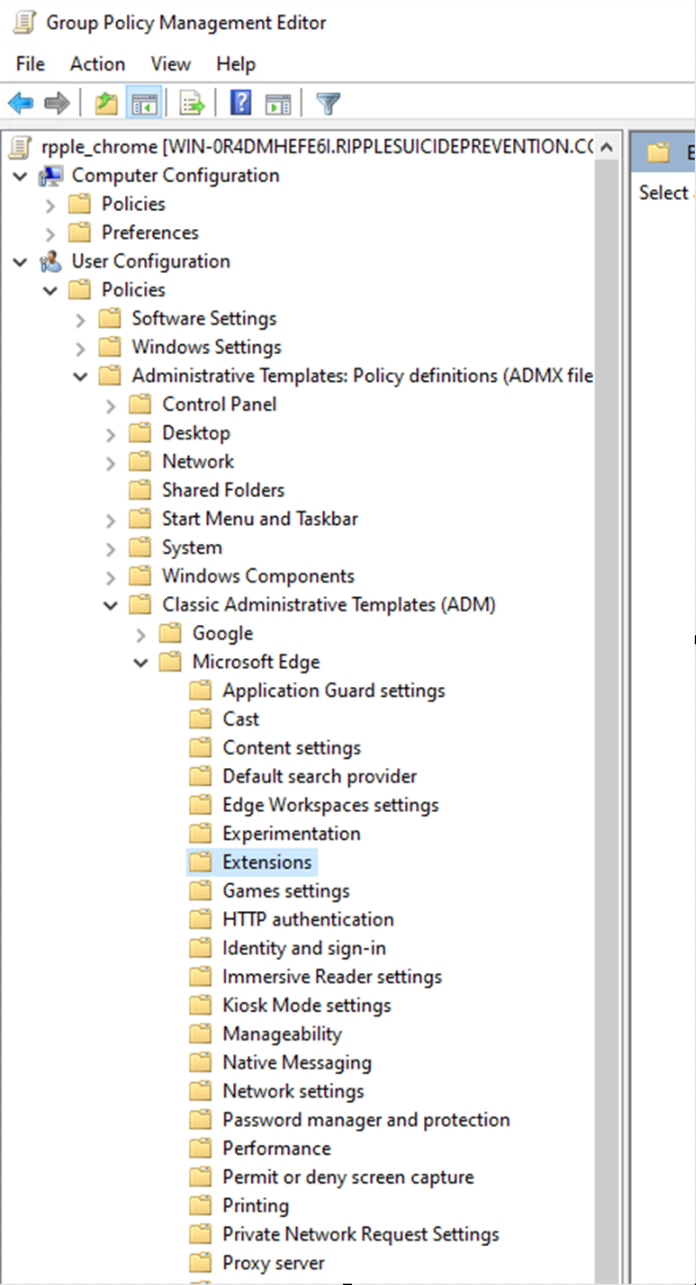Select Immersive Reader settings
The image size is (696, 1285).
click(332, 977)
